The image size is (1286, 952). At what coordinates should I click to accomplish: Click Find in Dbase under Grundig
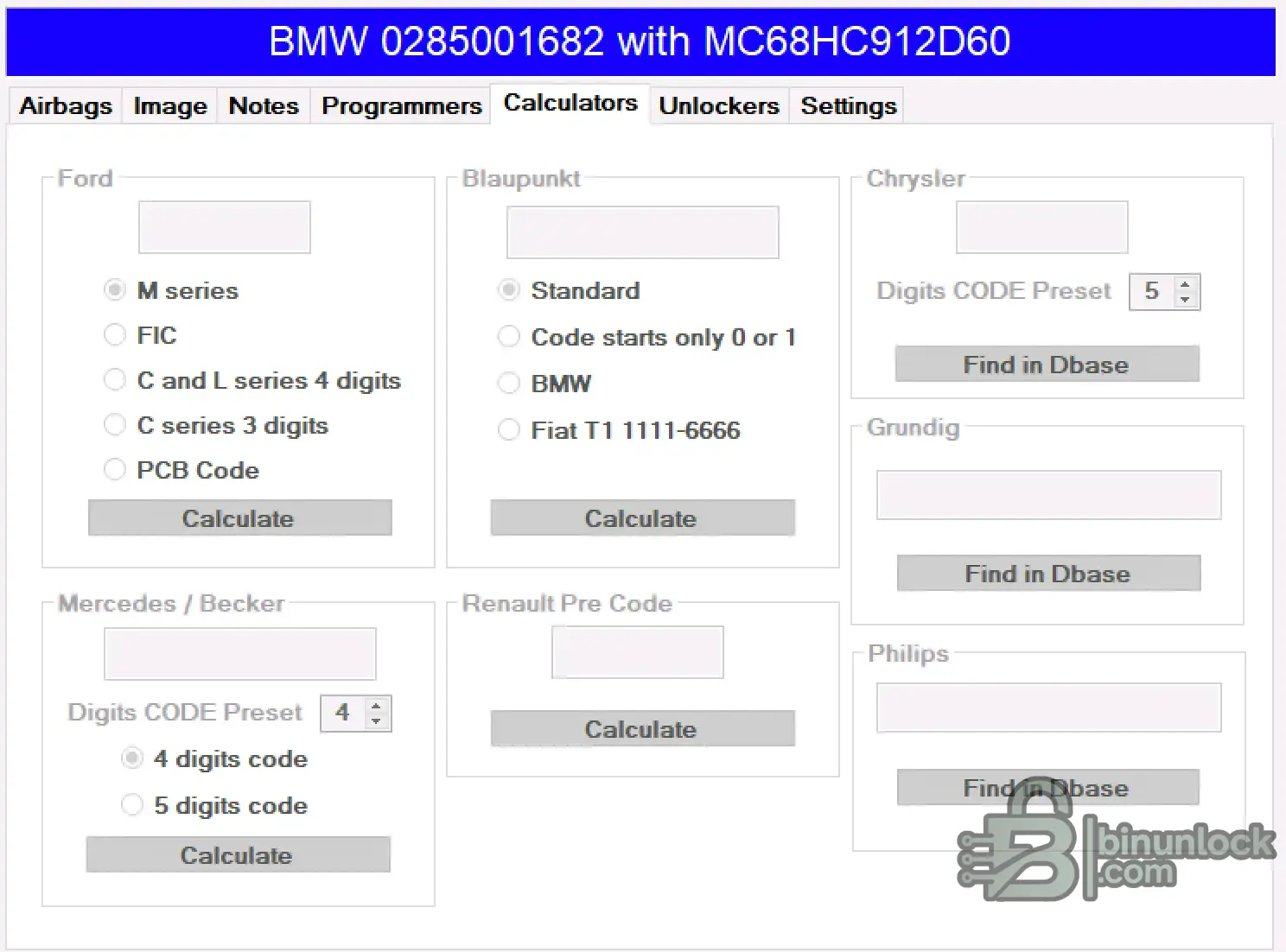[x=1048, y=574]
